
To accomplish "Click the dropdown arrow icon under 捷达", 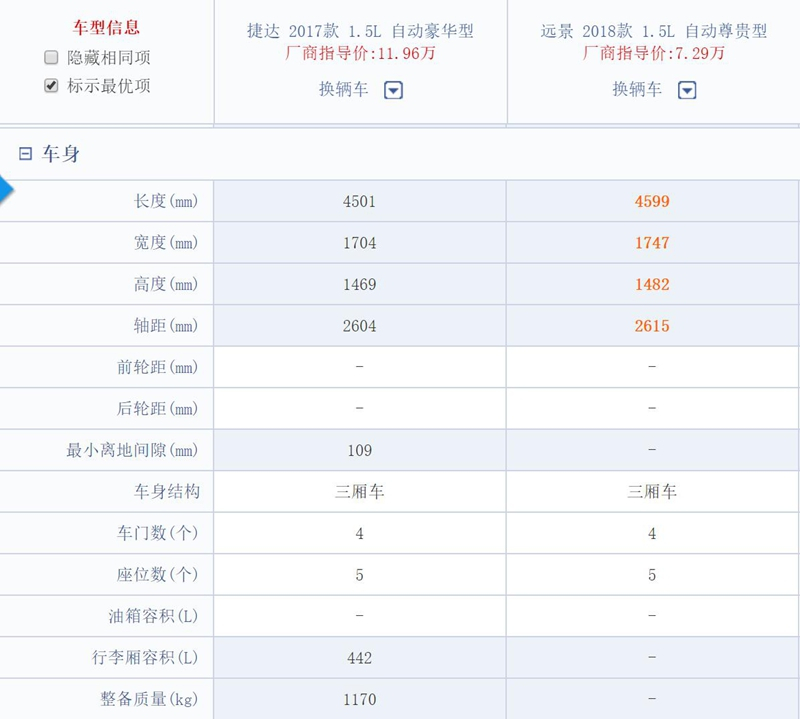I will click(x=393, y=90).
